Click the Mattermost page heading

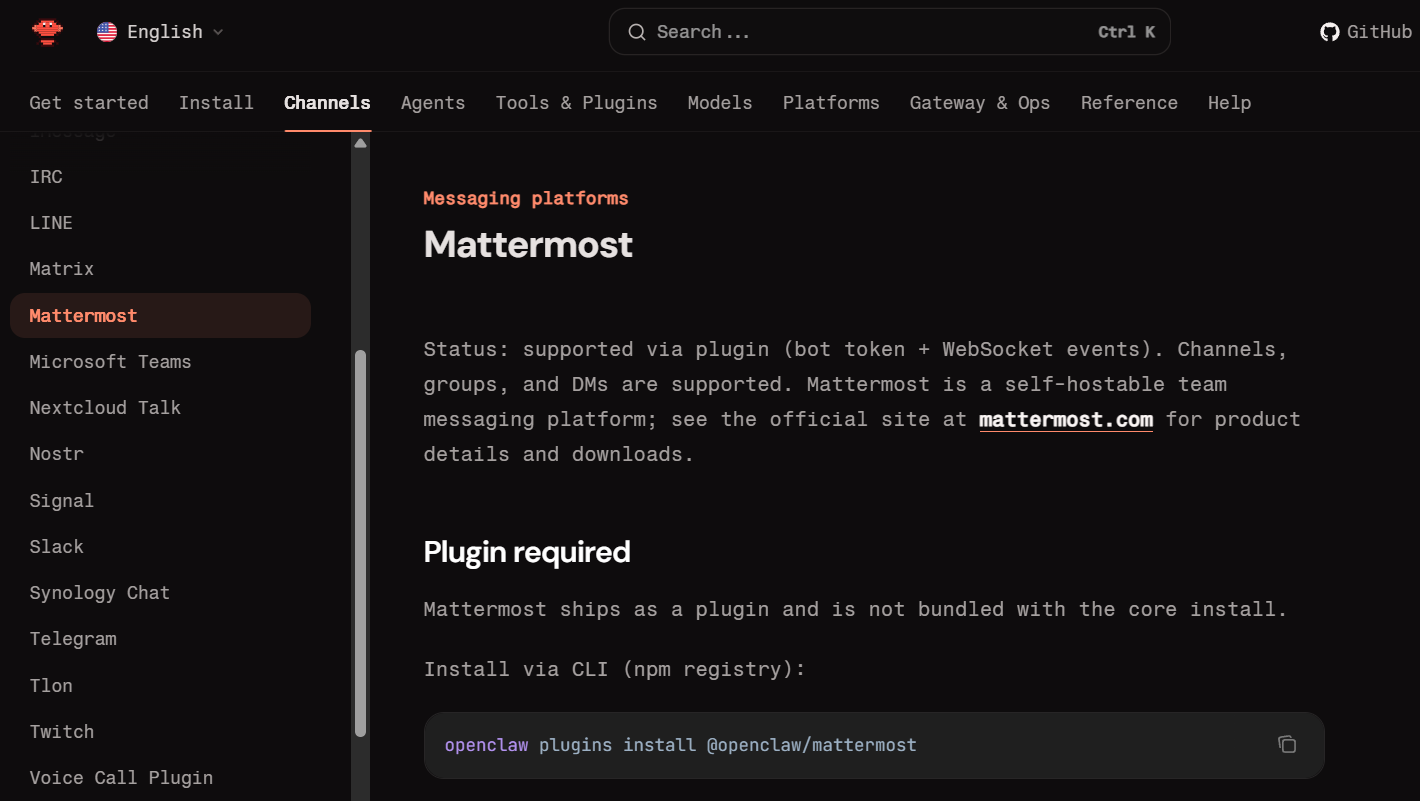tap(528, 245)
